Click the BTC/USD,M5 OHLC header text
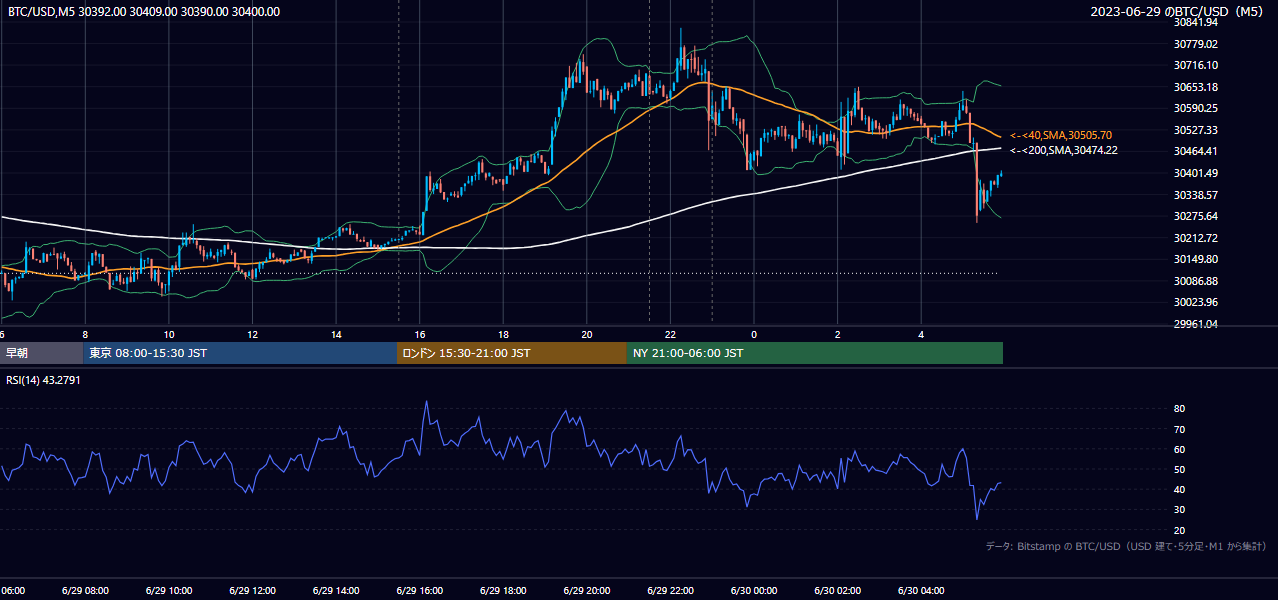This screenshot has width=1278, height=600. pos(144,12)
